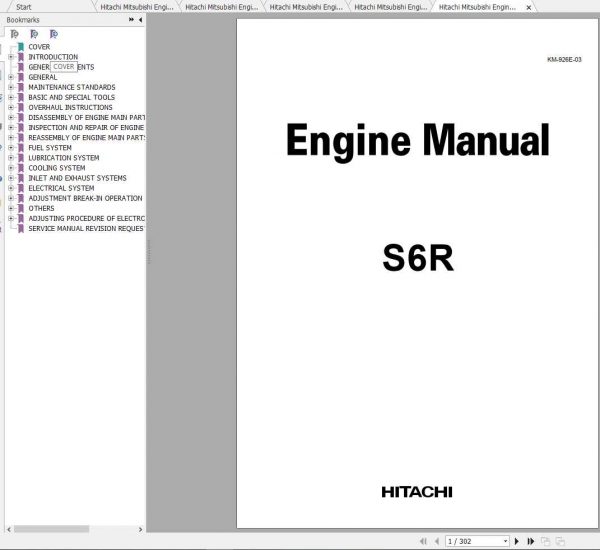This screenshot has width=600, height=550.
Task: Close the active Hitachi Mitsubishi tab
Action: [x=529, y=7]
